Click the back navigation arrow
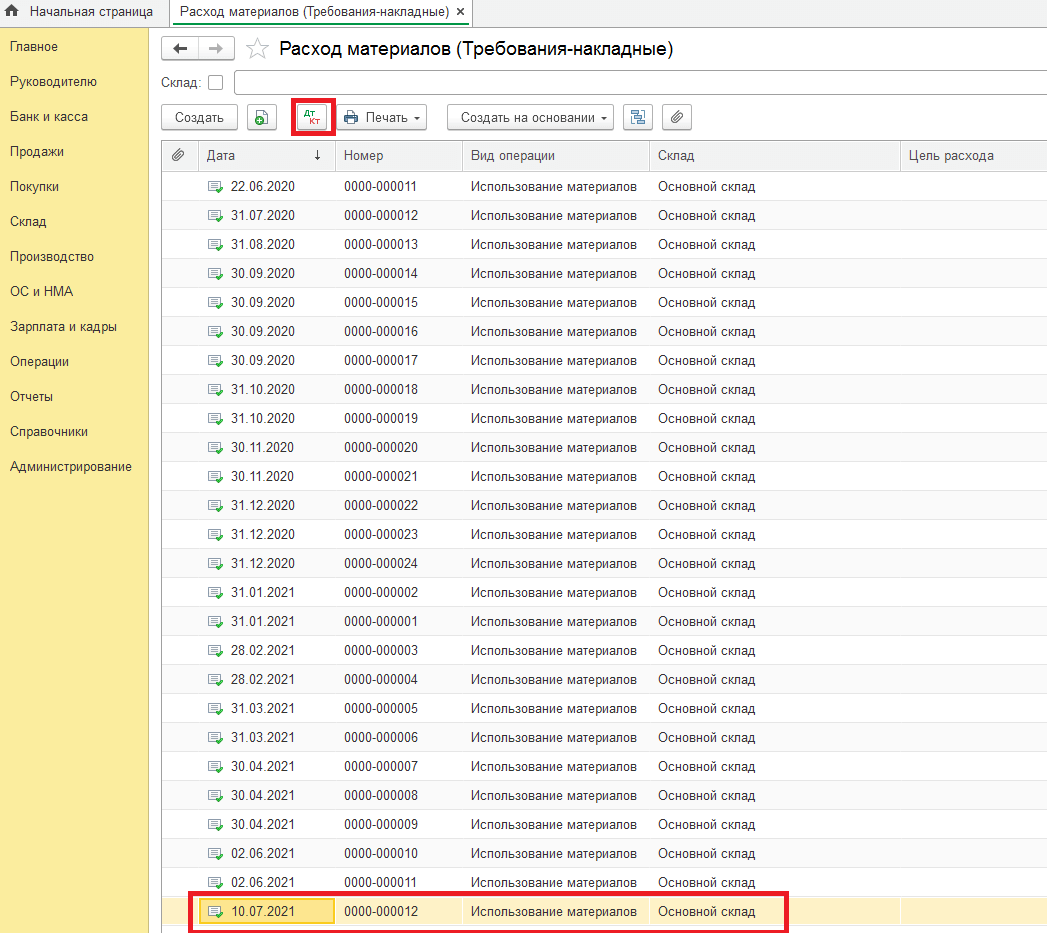Screen dimensions: 1047x933 pos(180,49)
